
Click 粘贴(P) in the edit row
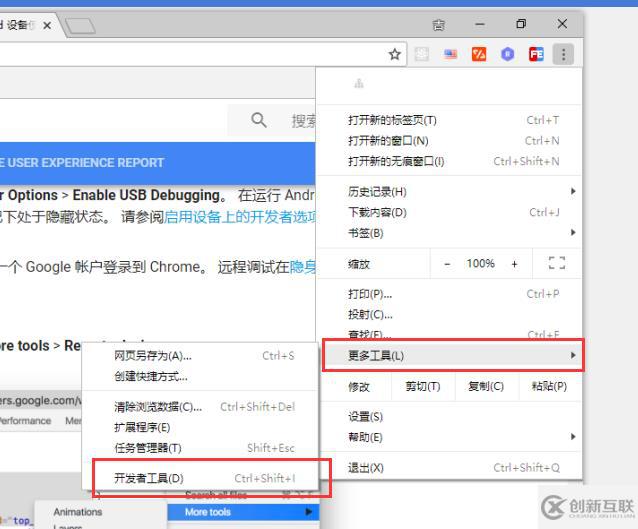[x=549, y=387]
